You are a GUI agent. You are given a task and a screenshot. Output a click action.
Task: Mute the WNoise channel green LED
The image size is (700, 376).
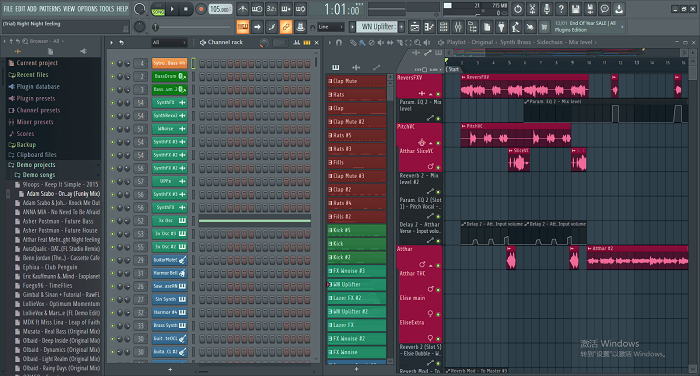coord(112,129)
